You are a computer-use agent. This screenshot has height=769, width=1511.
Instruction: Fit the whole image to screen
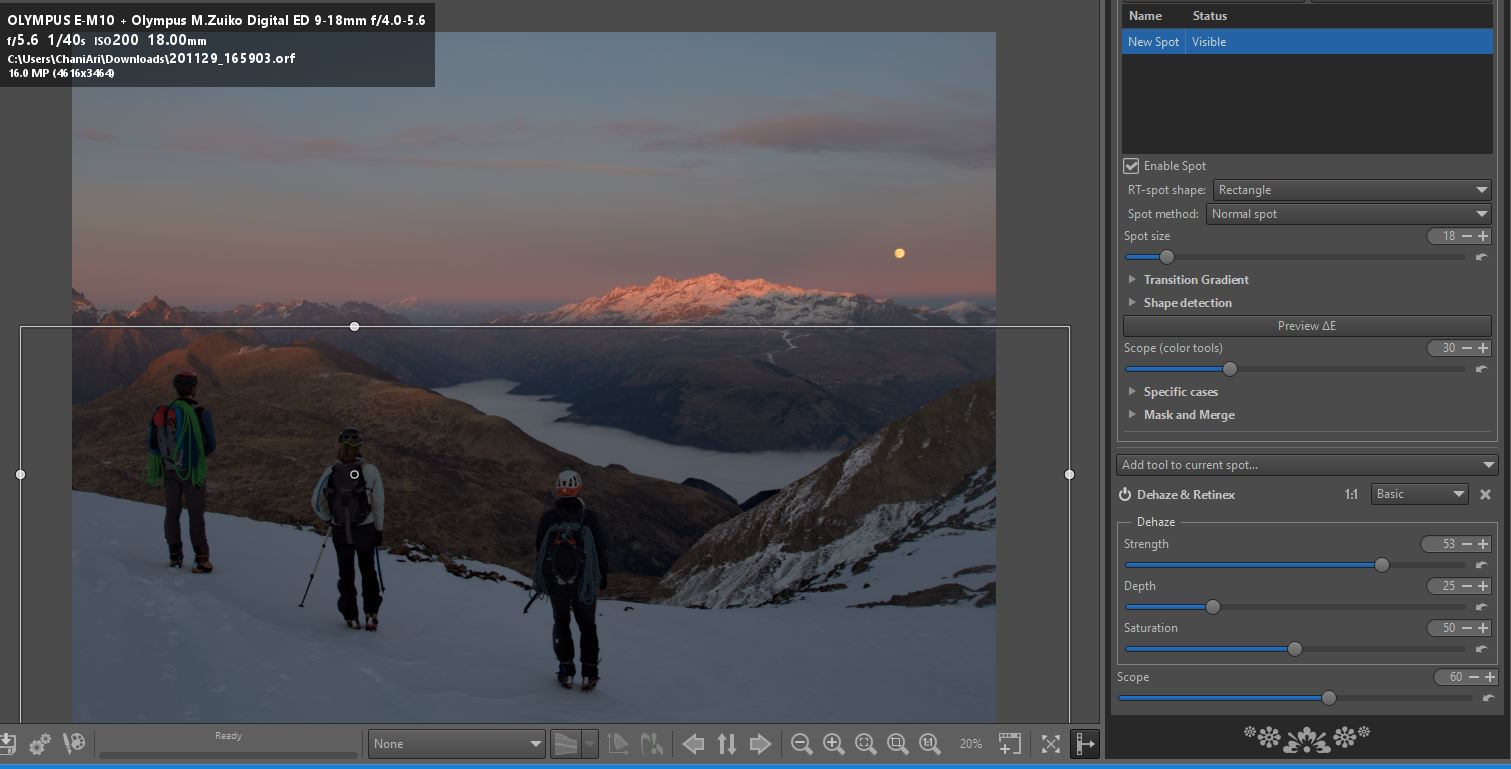click(x=866, y=743)
